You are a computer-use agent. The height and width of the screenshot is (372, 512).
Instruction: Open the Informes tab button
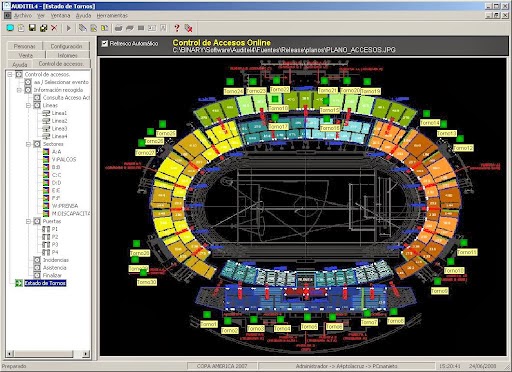(x=68, y=55)
